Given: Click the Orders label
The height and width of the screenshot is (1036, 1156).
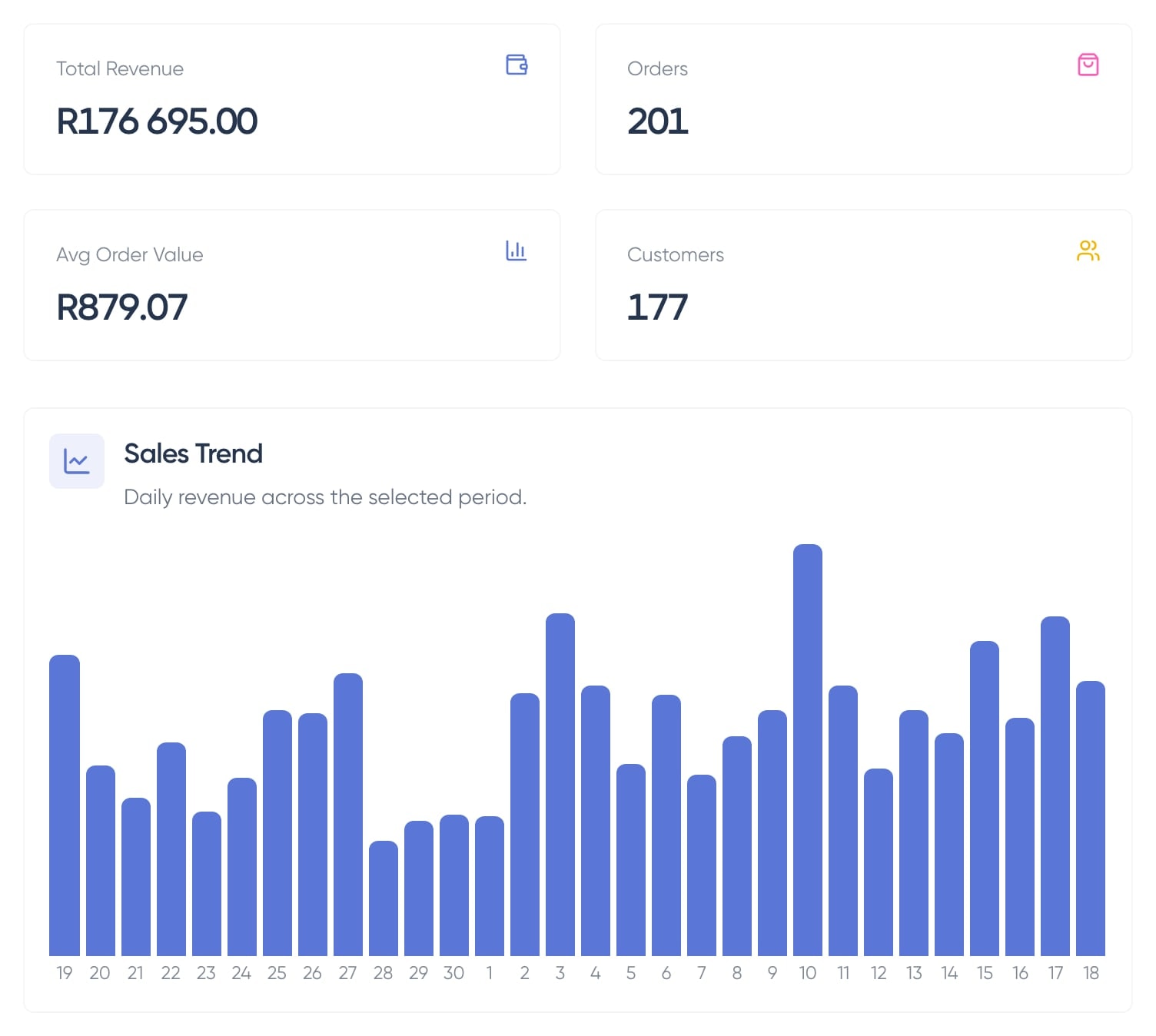Looking at the screenshot, I should [x=657, y=68].
